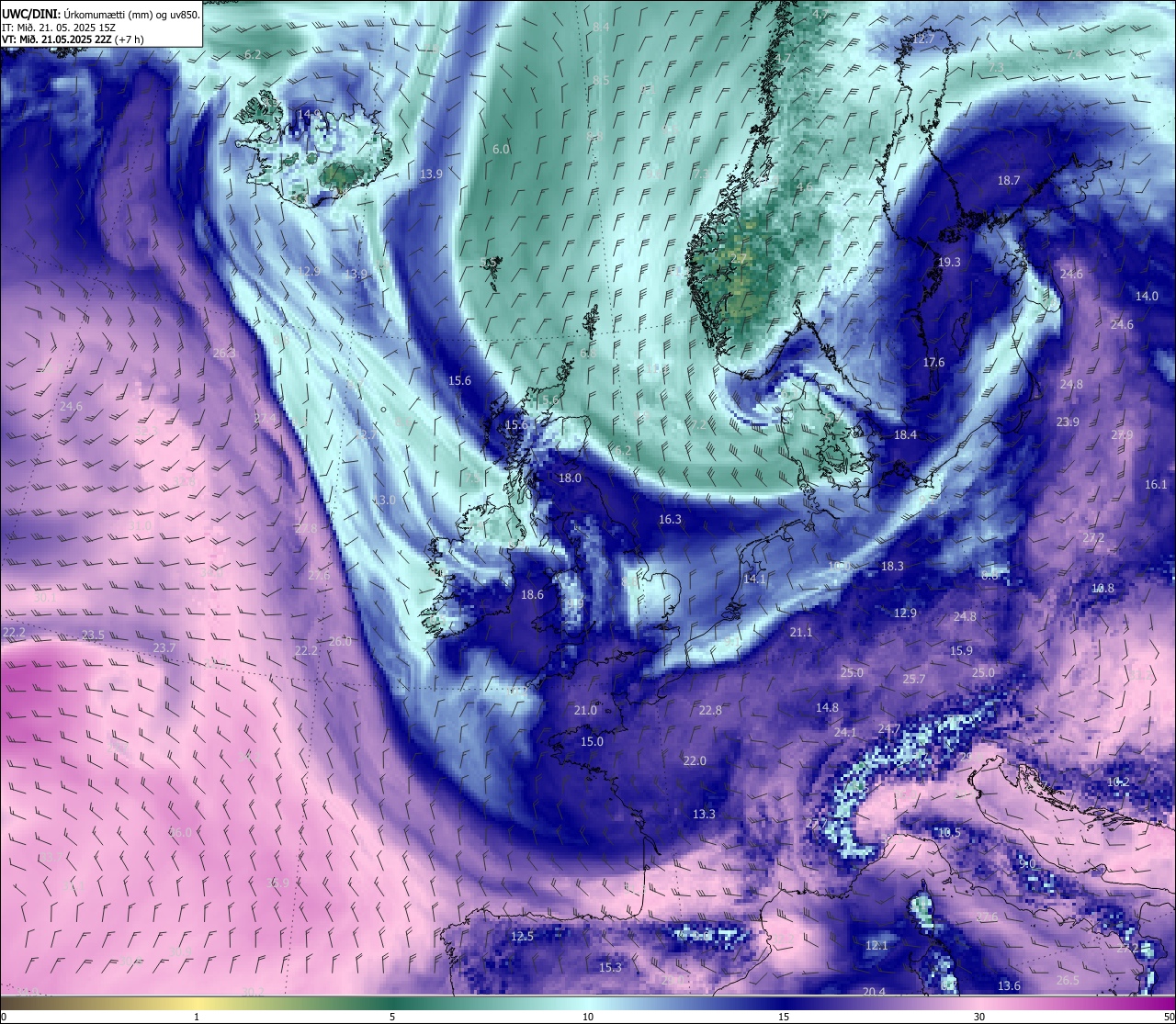The height and width of the screenshot is (1024, 1176).
Task: Click the '23.9' value on the map
Action: (x=1068, y=422)
